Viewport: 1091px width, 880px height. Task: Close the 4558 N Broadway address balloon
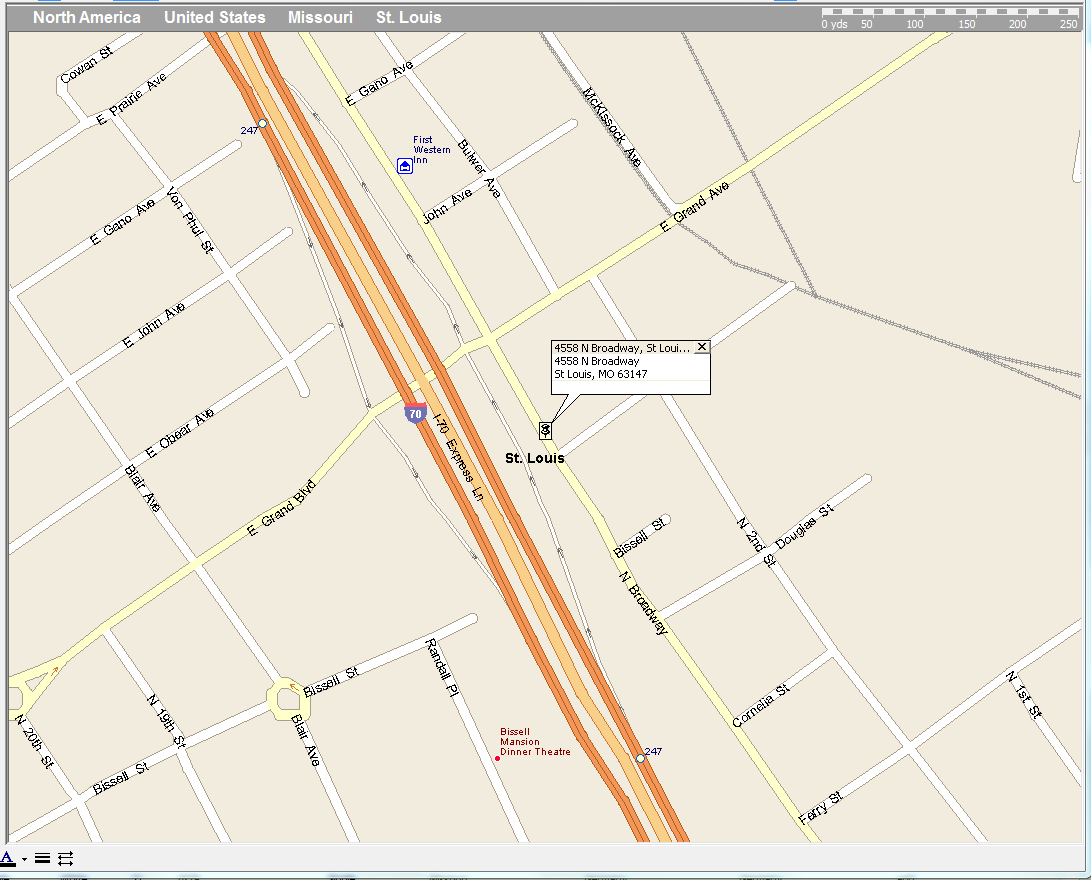[x=702, y=346]
